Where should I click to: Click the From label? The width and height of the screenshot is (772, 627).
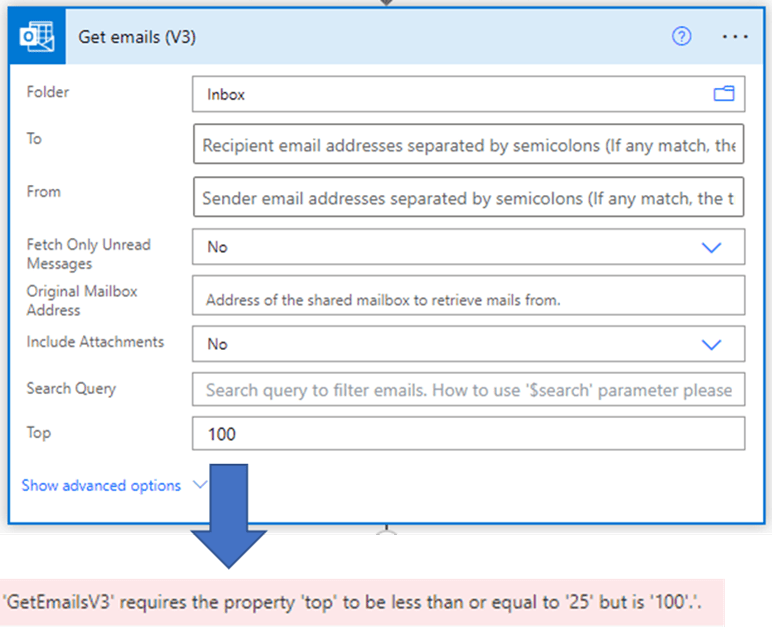44,191
